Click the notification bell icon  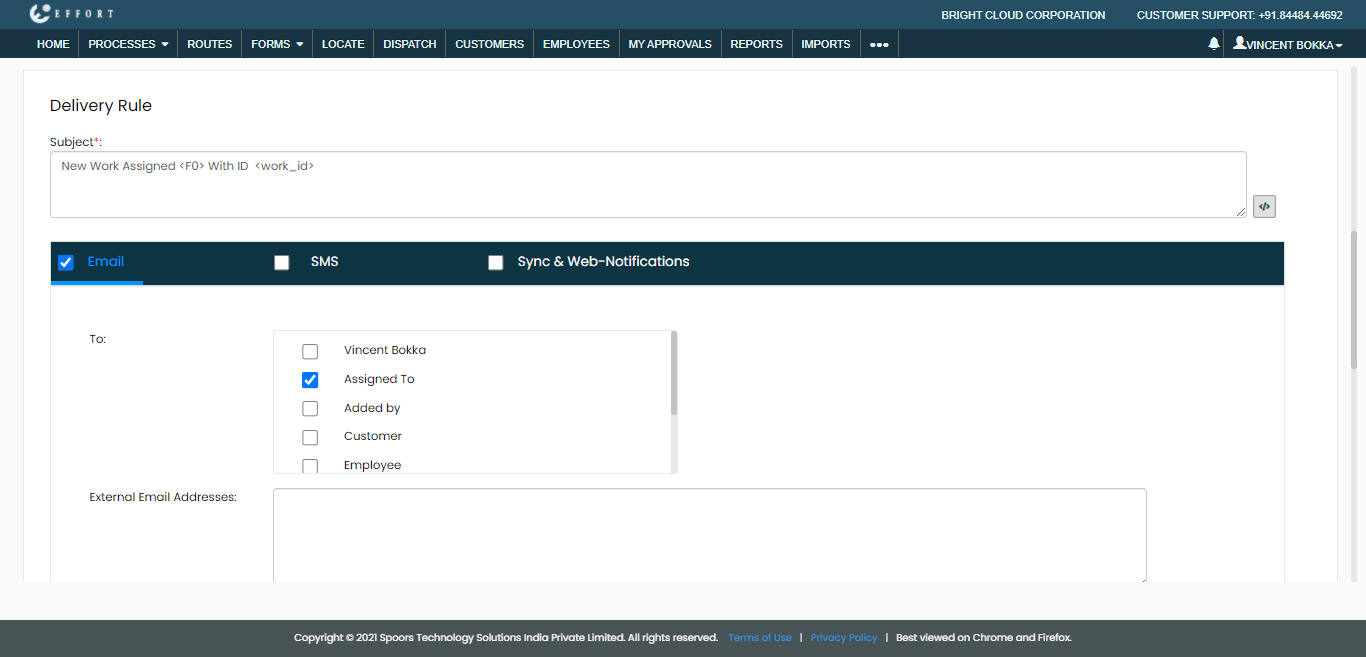[1214, 44]
